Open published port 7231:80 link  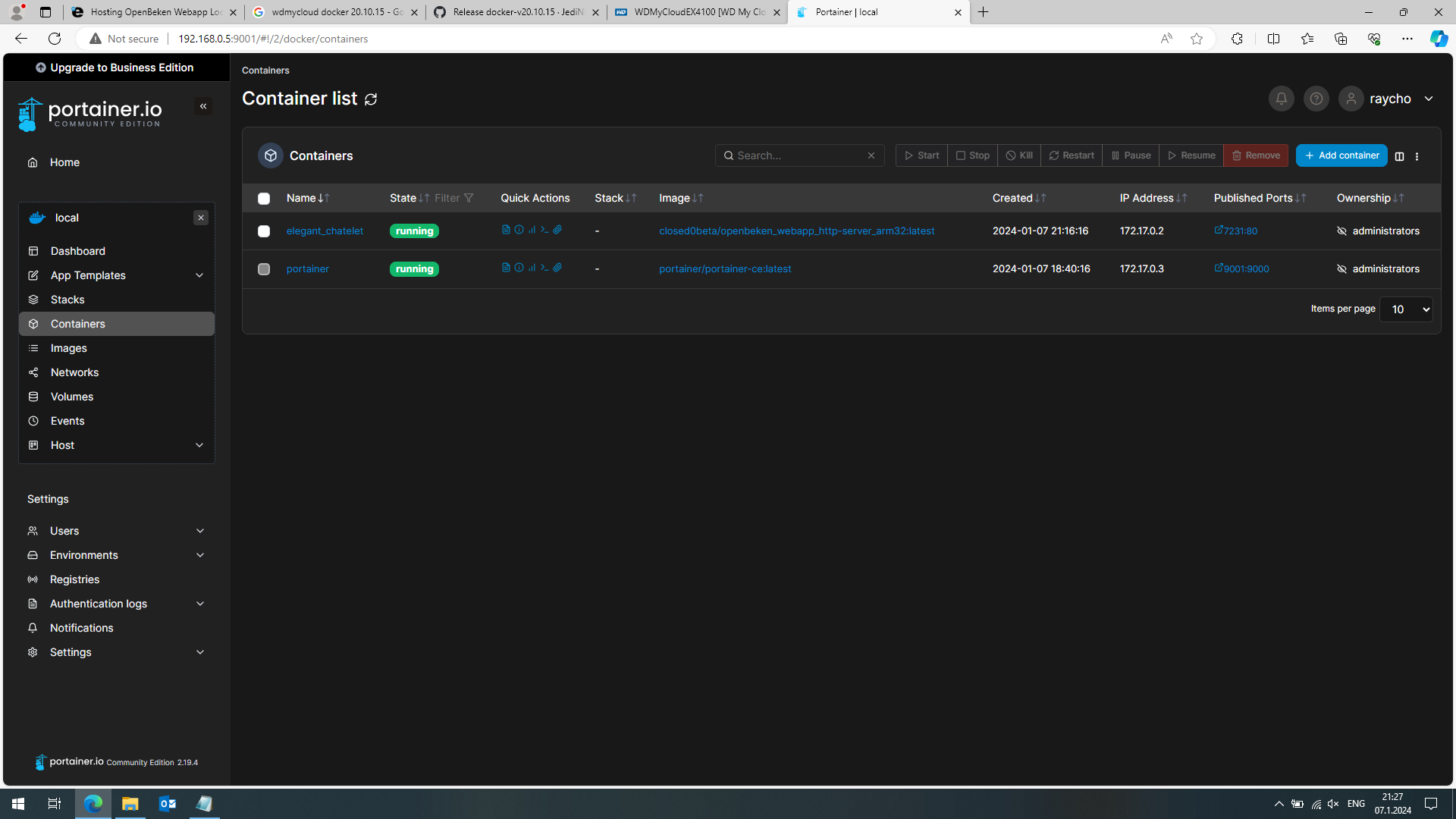point(1236,231)
